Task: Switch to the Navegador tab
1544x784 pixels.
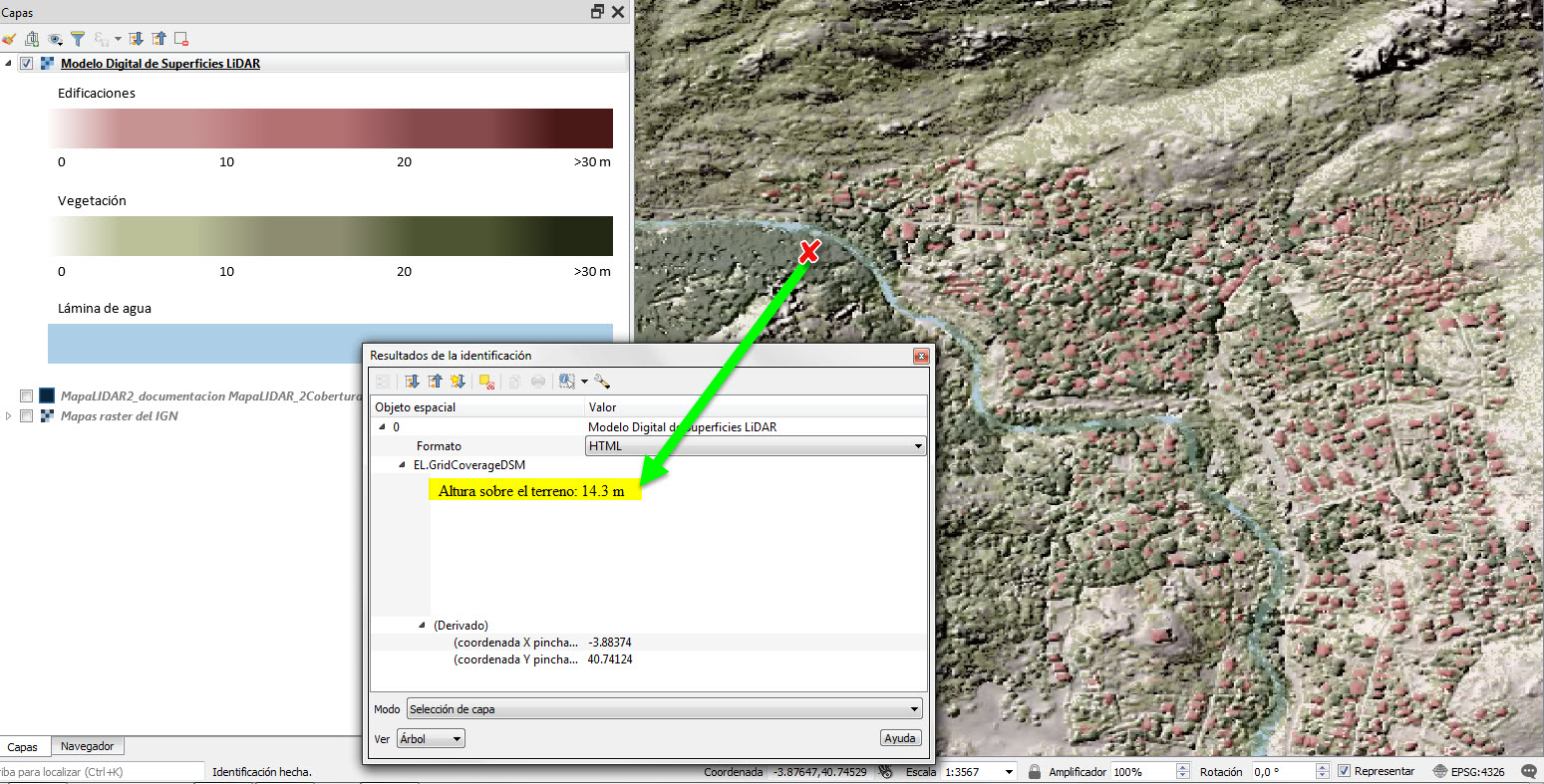Action: [88, 745]
